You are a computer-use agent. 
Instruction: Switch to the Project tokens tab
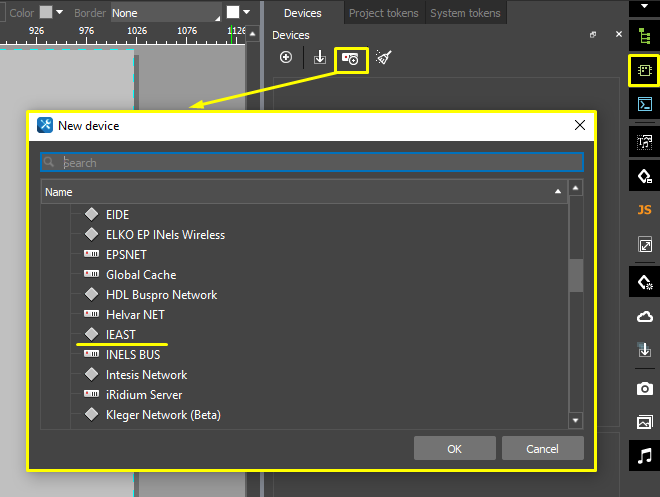(x=384, y=13)
